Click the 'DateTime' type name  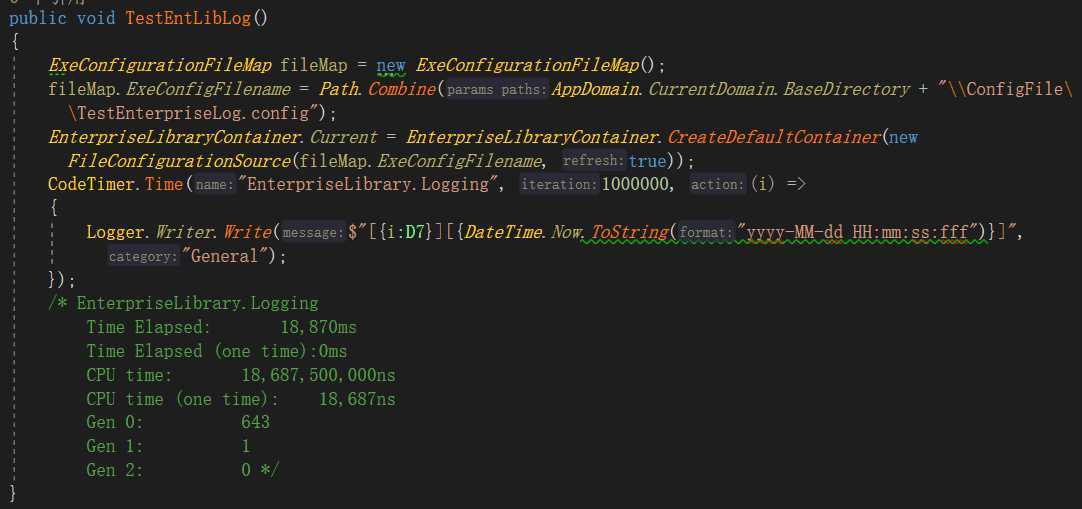coord(503,232)
